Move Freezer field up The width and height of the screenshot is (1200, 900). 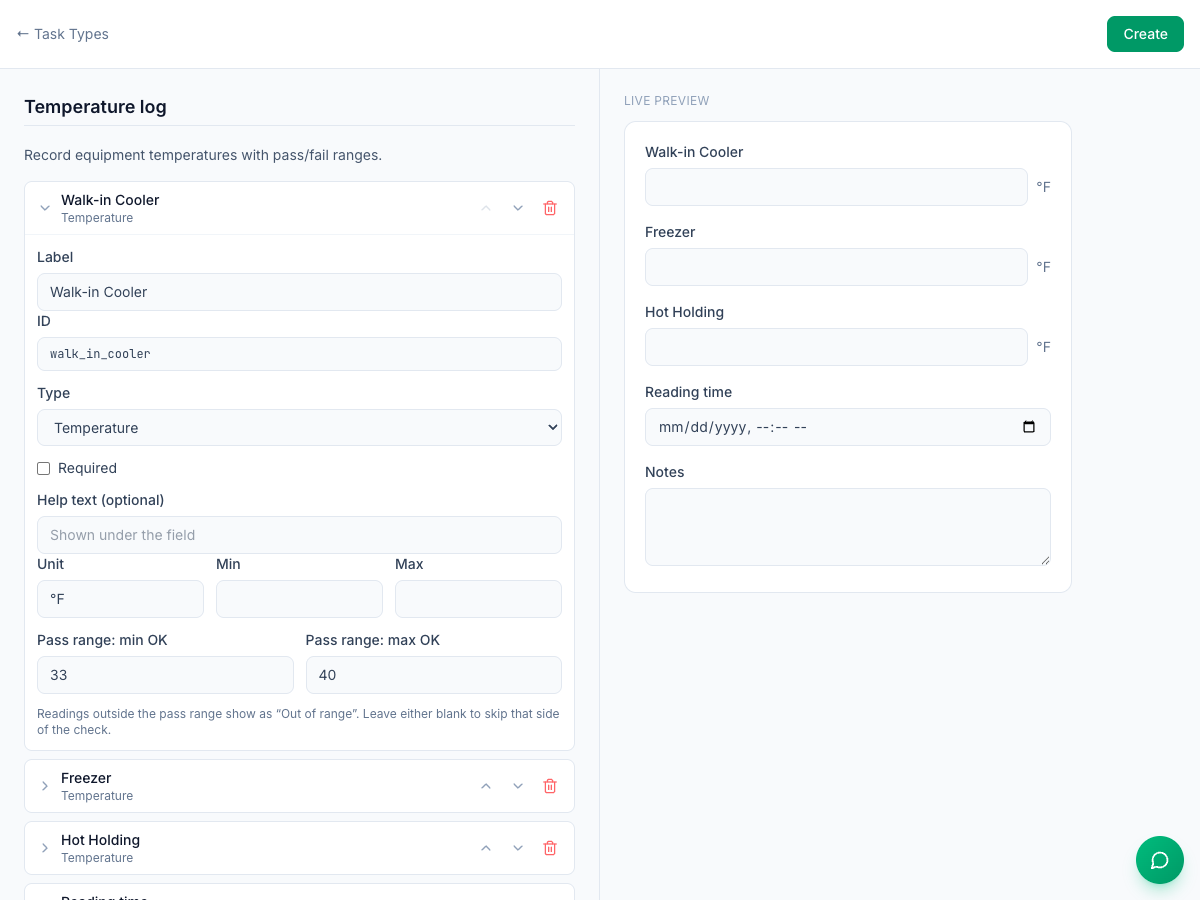point(486,786)
